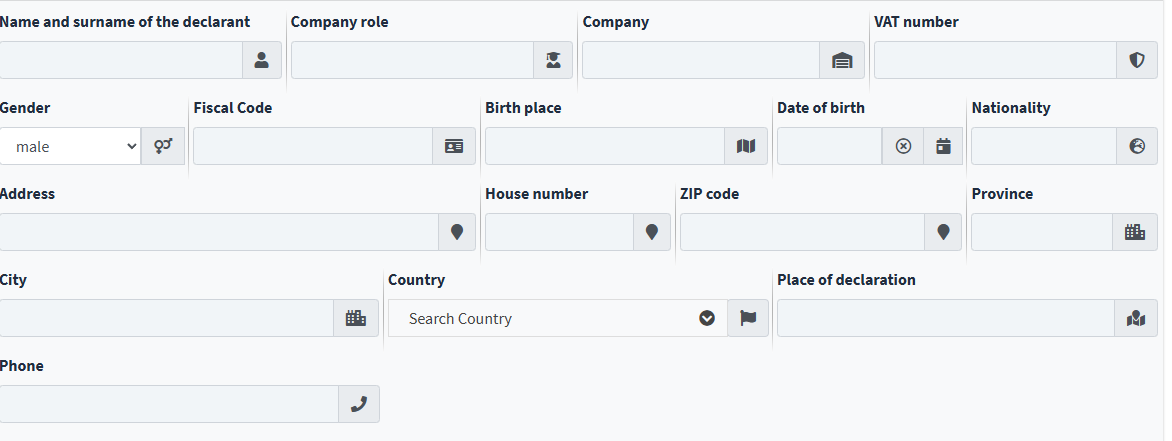Click the Country dropdown arrow chevron

(707, 318)
